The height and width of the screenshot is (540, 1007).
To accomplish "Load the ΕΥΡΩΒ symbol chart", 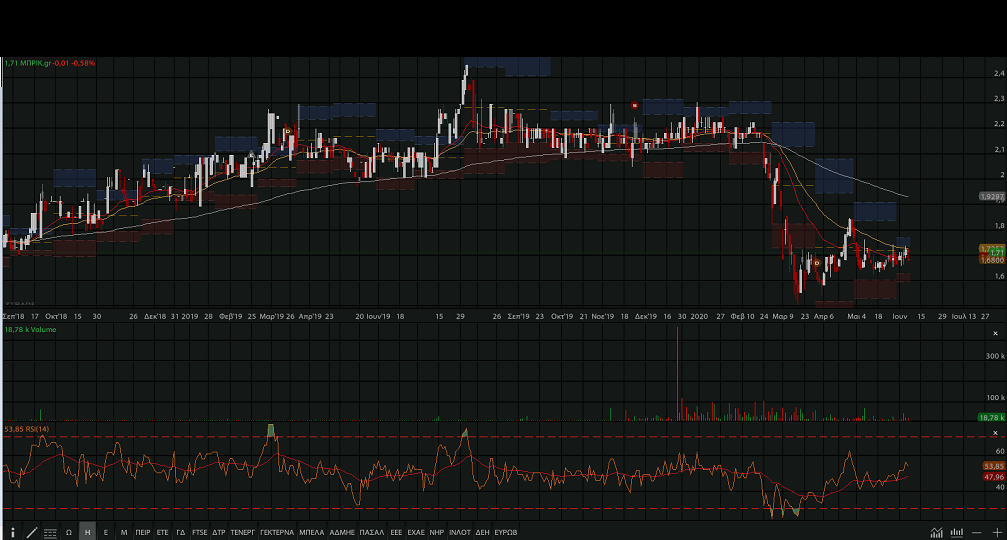I will coord(507,533).
